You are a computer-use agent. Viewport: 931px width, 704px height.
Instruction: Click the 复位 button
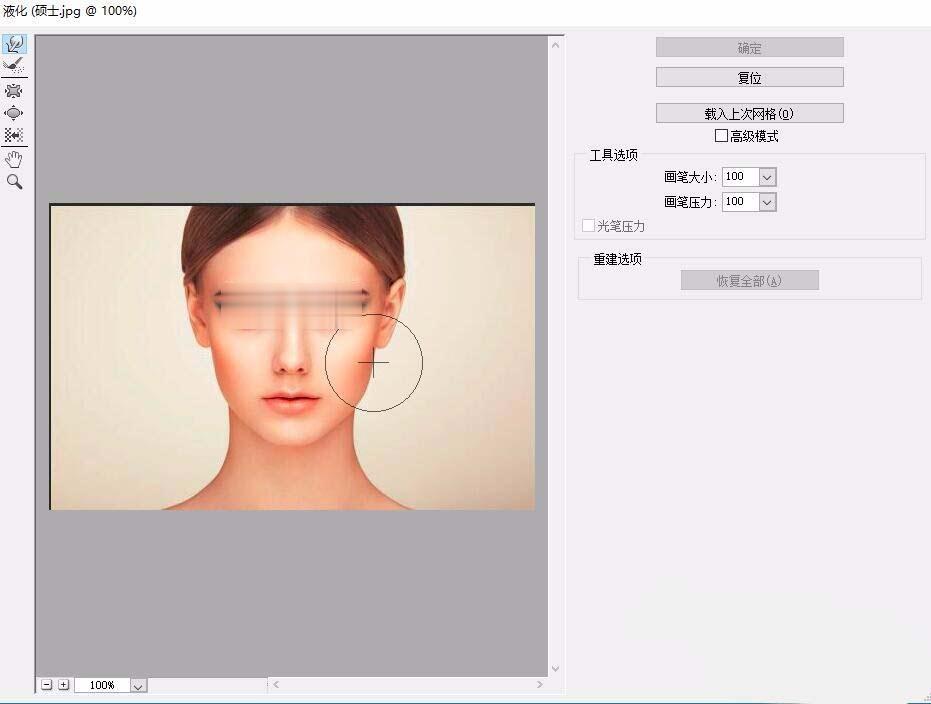[749, 77]
